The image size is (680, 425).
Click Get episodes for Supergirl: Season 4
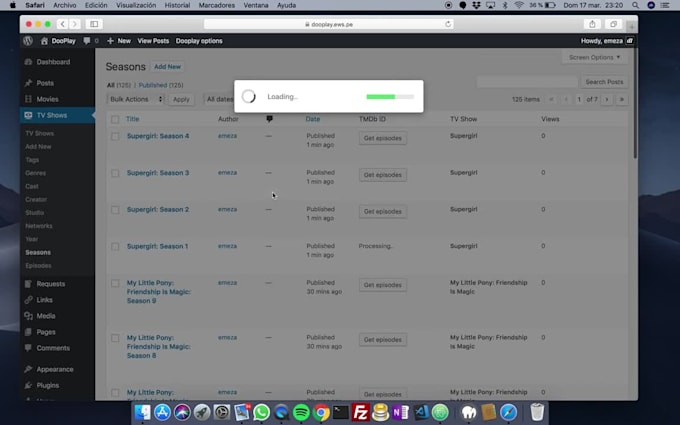coord(382,138)
